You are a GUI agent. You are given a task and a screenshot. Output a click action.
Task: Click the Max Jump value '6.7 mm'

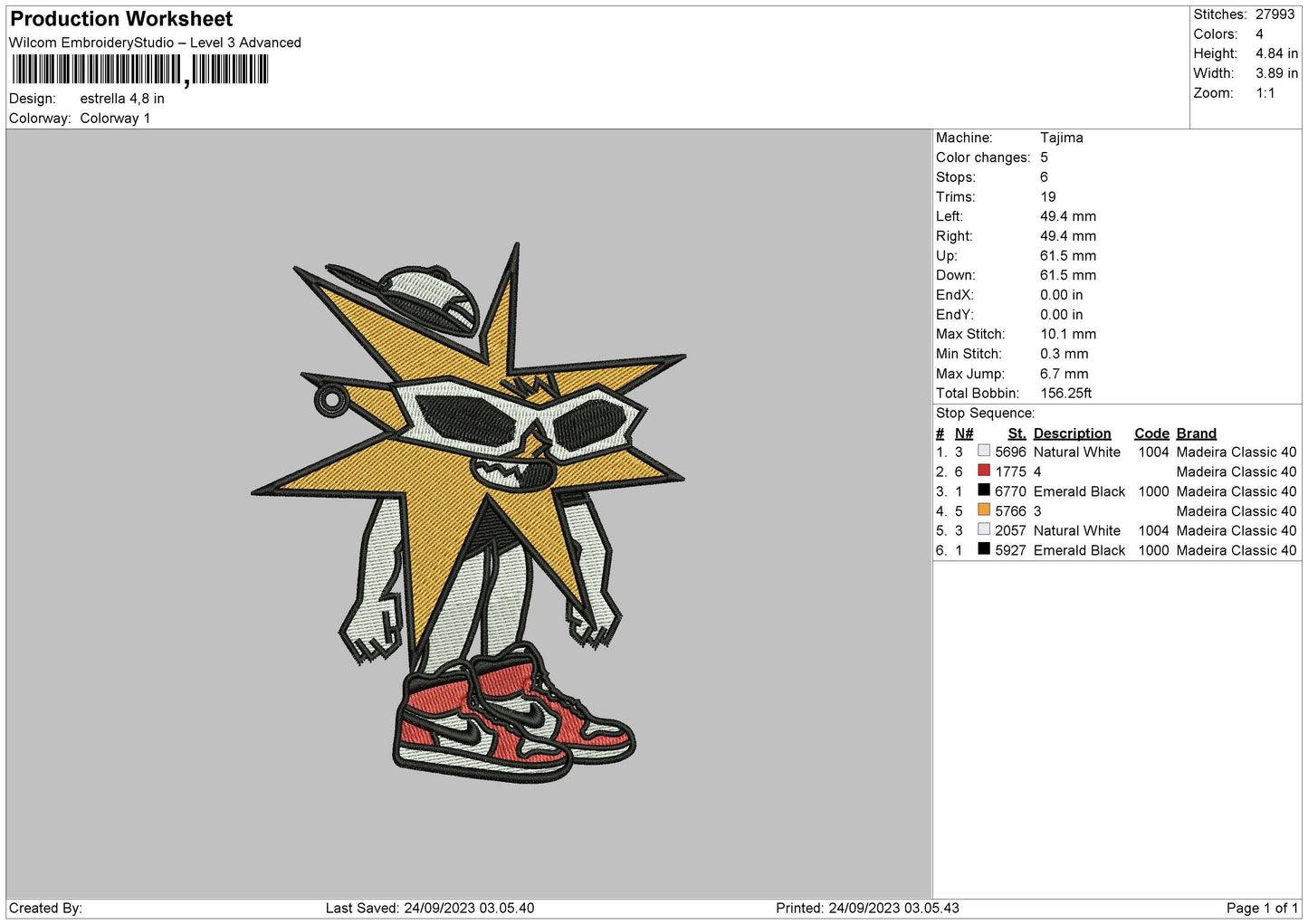pyautogui.click(x=1065, y=374)
